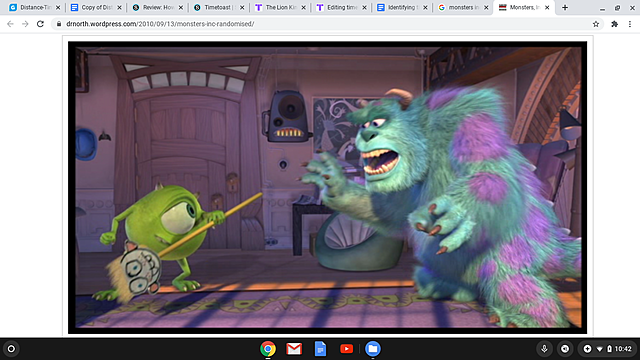Go forward to the next page
Viewport: 640px width, 360px height.
coord(25,24)
